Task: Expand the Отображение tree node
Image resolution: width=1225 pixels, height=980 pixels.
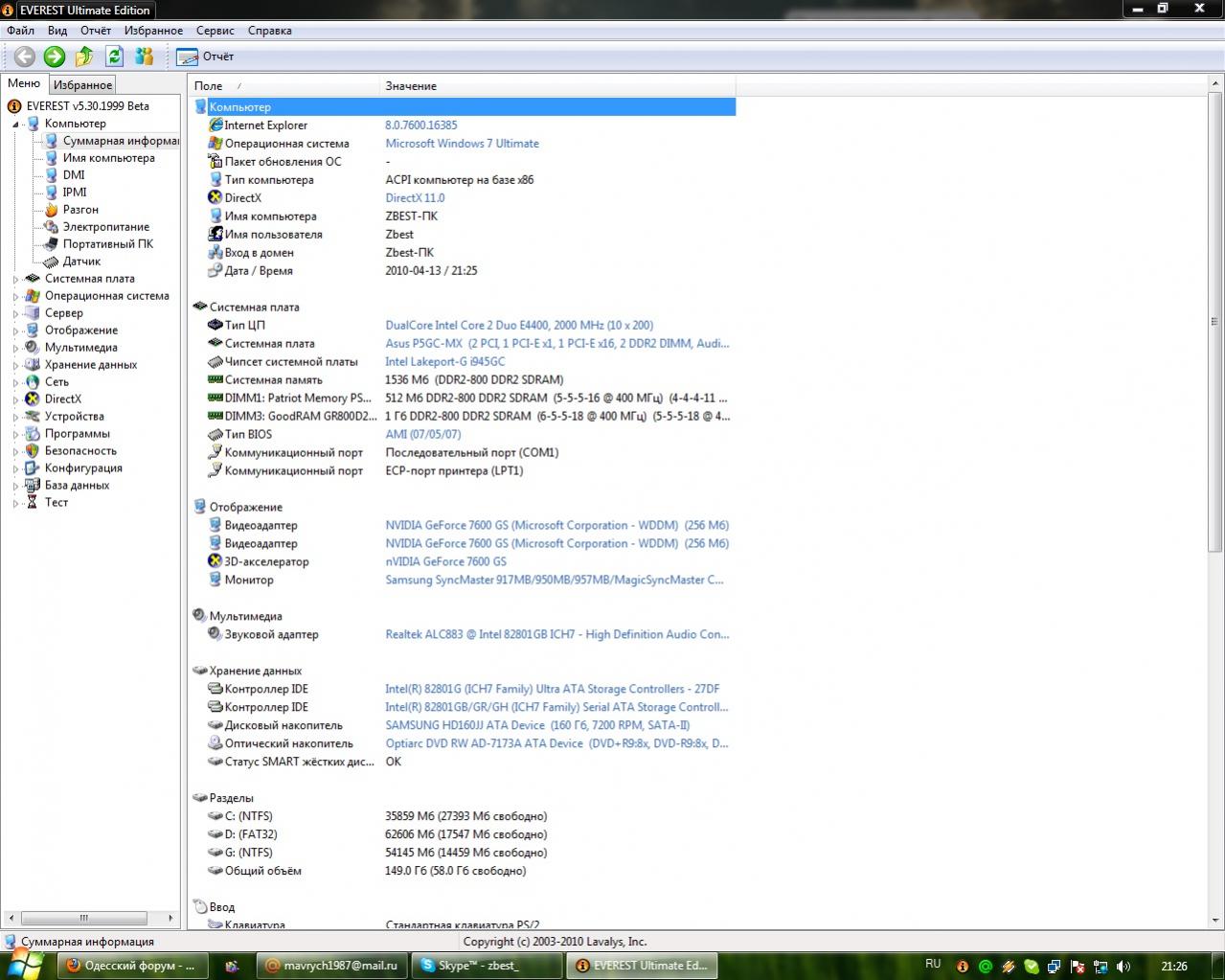Action: (15, 330)
